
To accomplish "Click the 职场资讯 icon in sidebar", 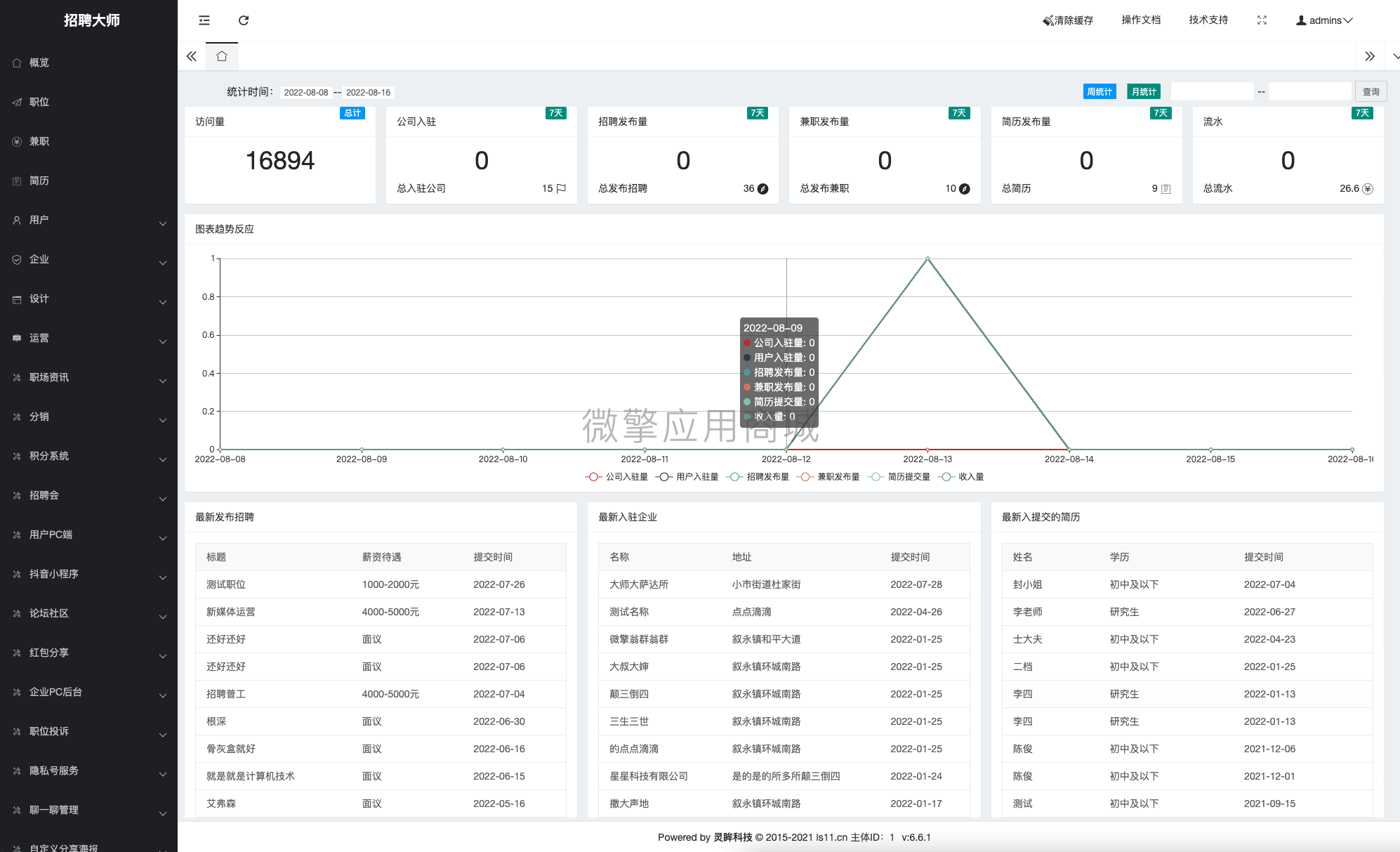I will point(17,377).
